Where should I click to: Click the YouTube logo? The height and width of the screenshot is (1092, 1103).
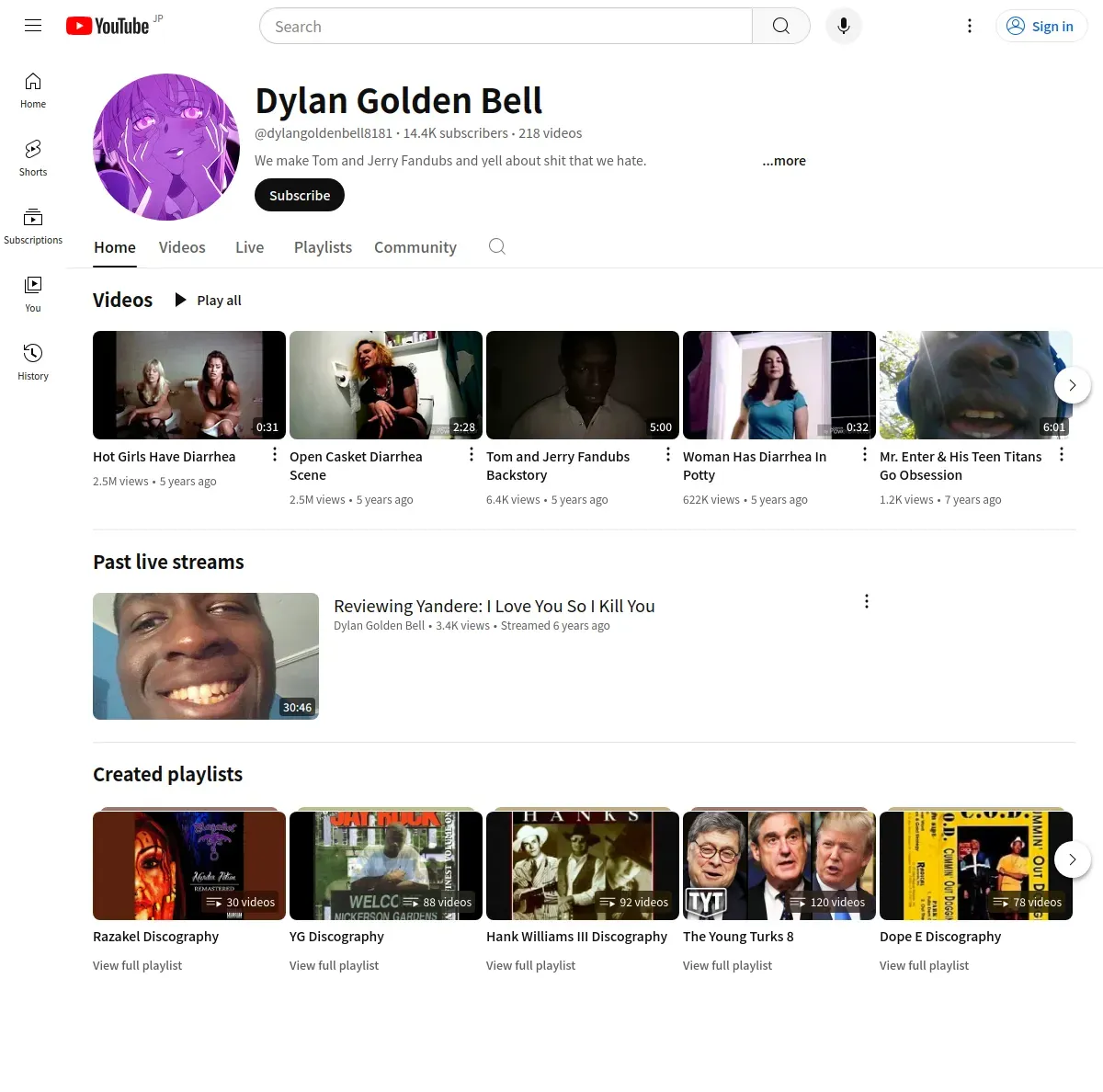(108, 26)
